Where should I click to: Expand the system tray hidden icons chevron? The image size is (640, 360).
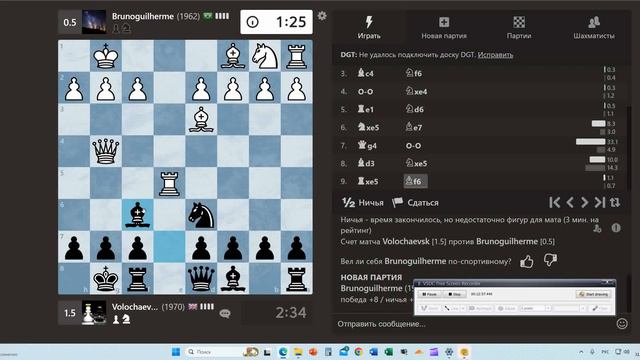pyautogui.click(x=581, y=352)
